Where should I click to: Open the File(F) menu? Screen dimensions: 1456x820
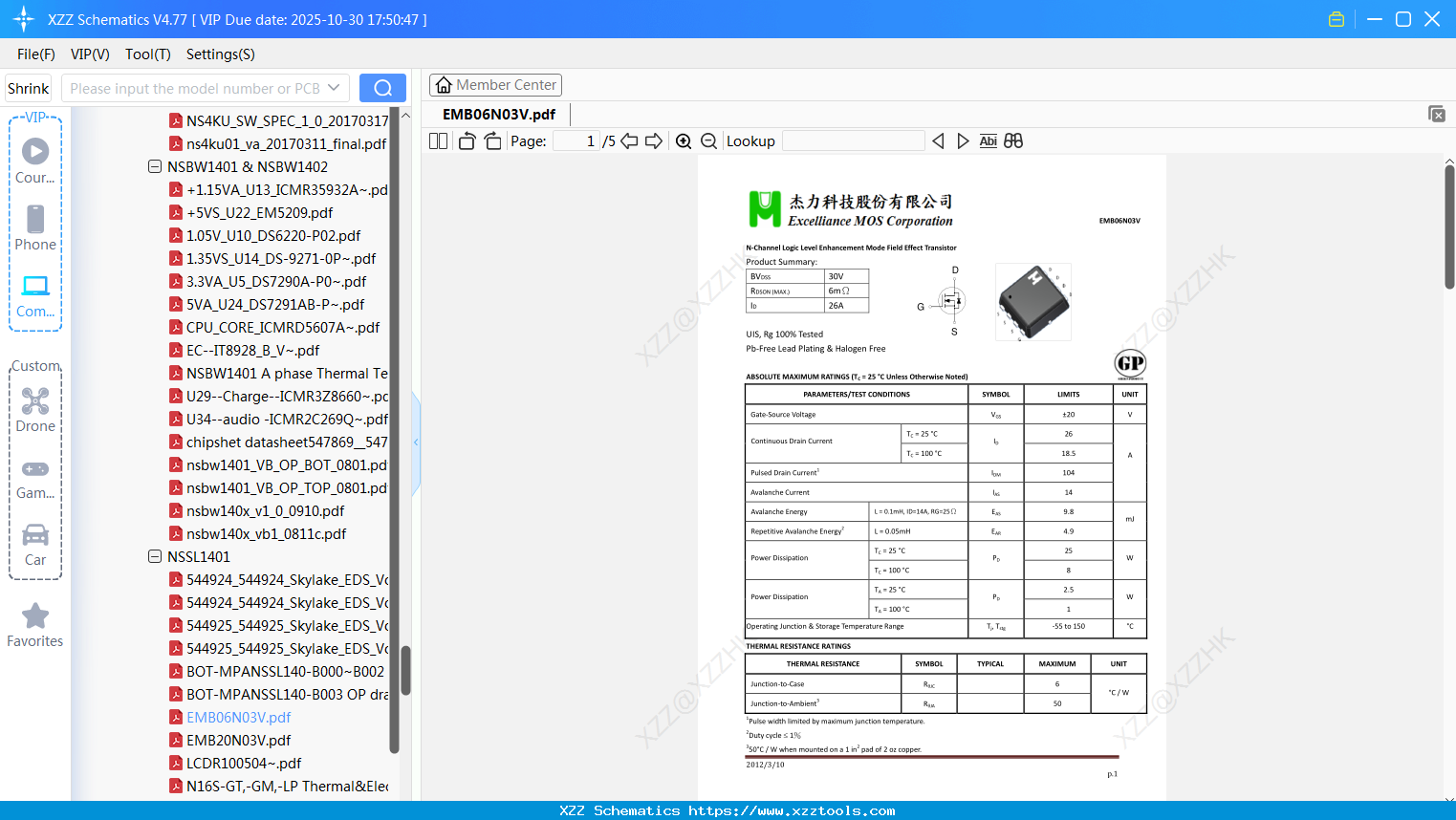[x=36, y=54]
